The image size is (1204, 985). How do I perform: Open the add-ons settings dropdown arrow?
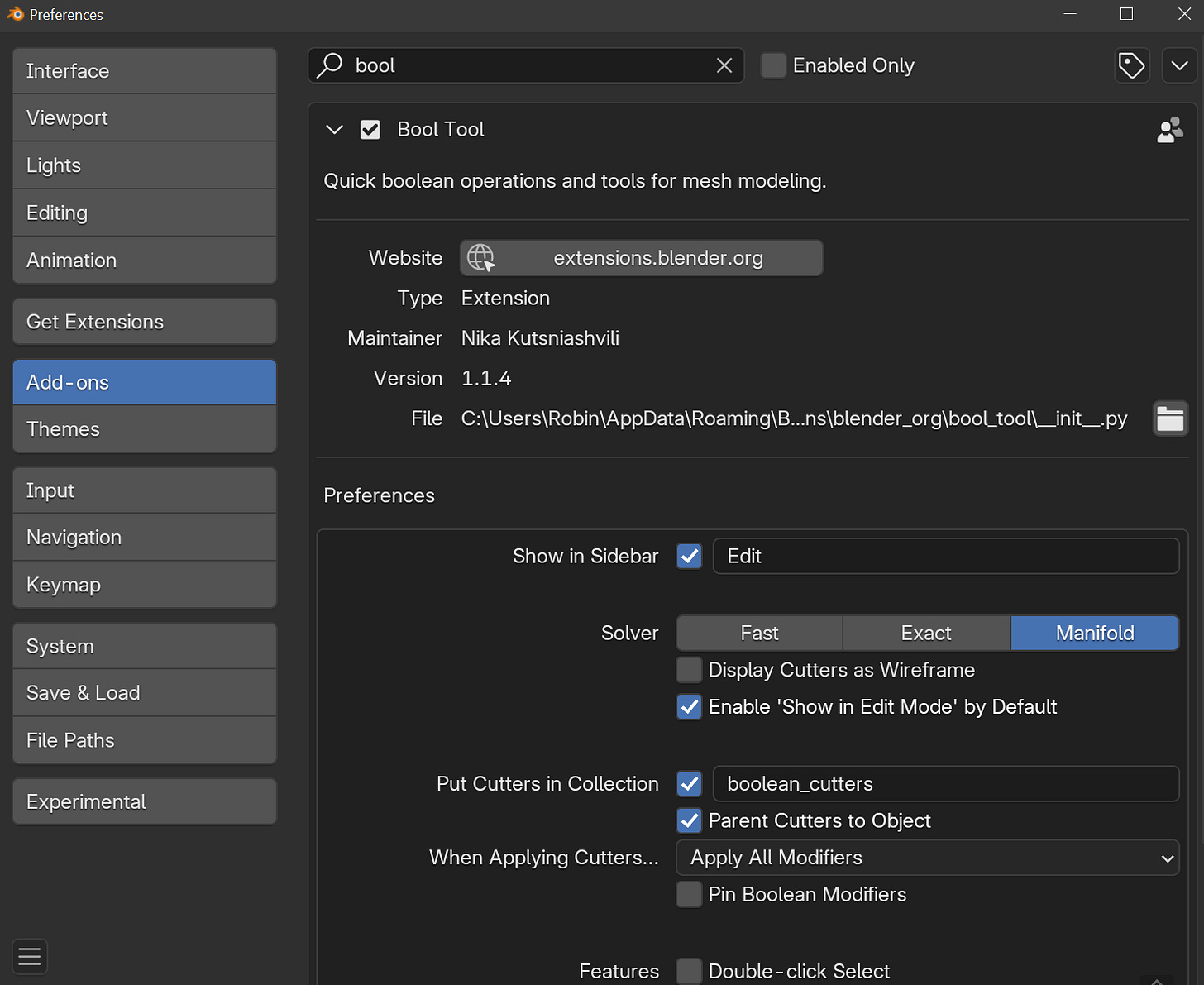(x=1179, y=65)
